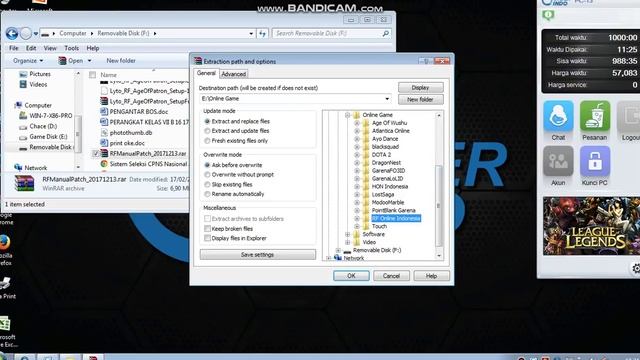Click the Age Of Wushu folder icon
This screenshot has height=360, width=640.
pyautogui.click(x=366, y=123)
